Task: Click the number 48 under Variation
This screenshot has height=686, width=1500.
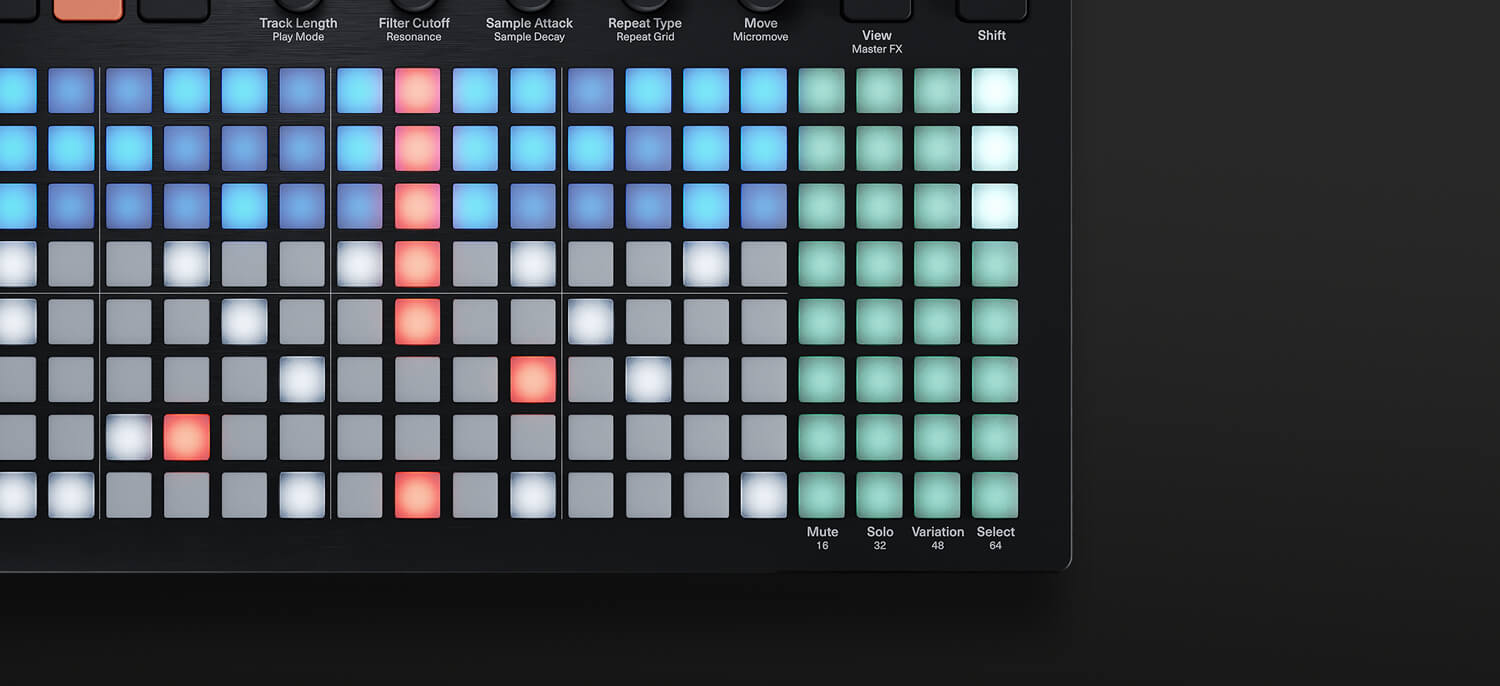Action: pos(937,546)
